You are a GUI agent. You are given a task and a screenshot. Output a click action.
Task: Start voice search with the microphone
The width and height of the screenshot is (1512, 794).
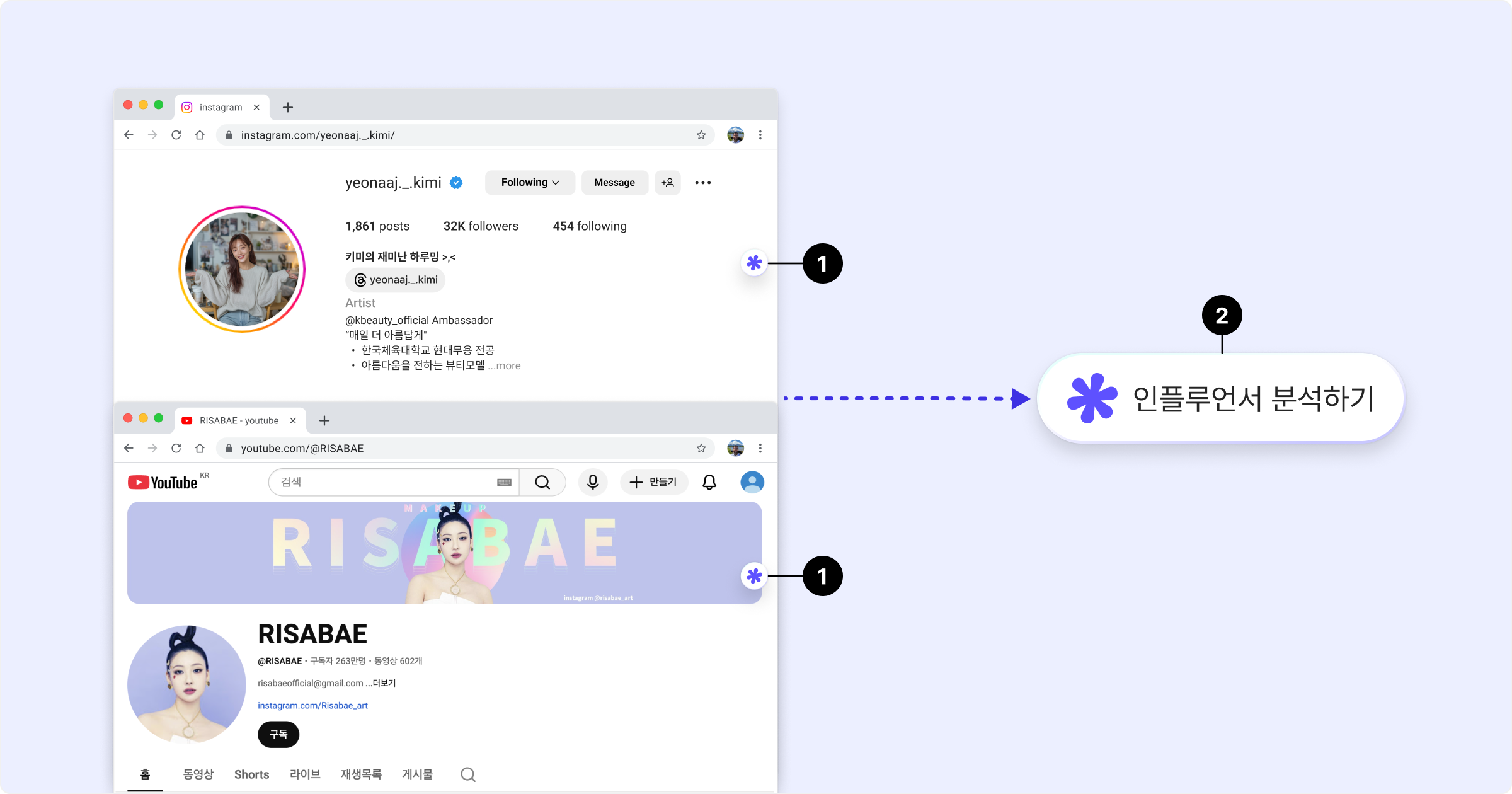[x=593, y=482]
